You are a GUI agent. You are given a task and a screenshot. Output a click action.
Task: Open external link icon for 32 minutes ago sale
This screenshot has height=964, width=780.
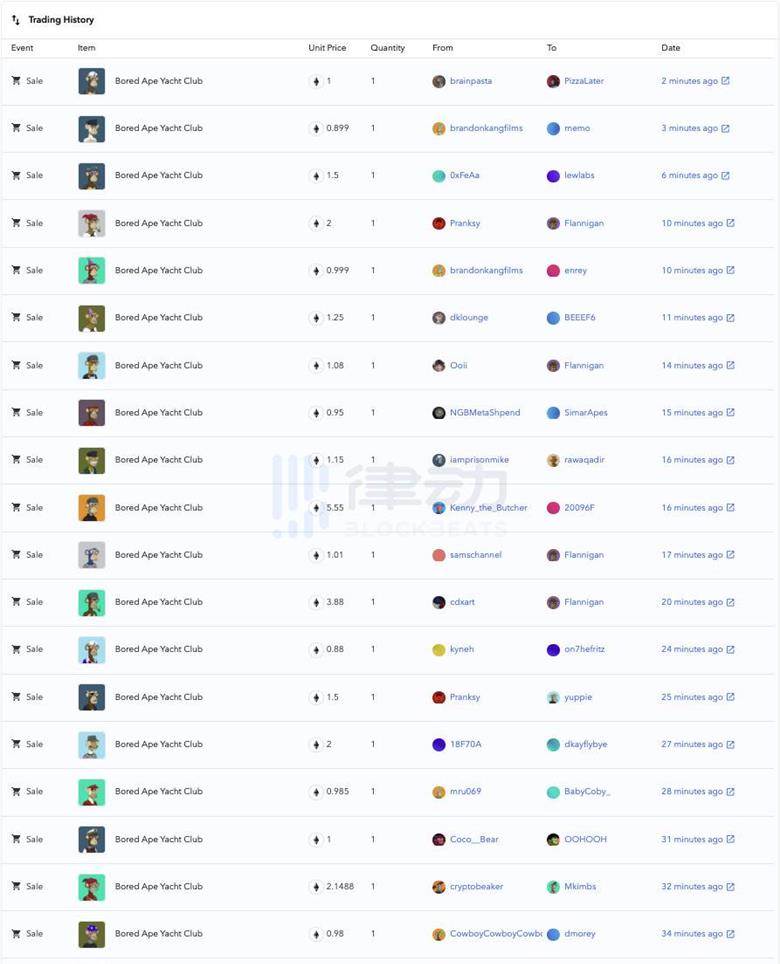coord(730,887)
